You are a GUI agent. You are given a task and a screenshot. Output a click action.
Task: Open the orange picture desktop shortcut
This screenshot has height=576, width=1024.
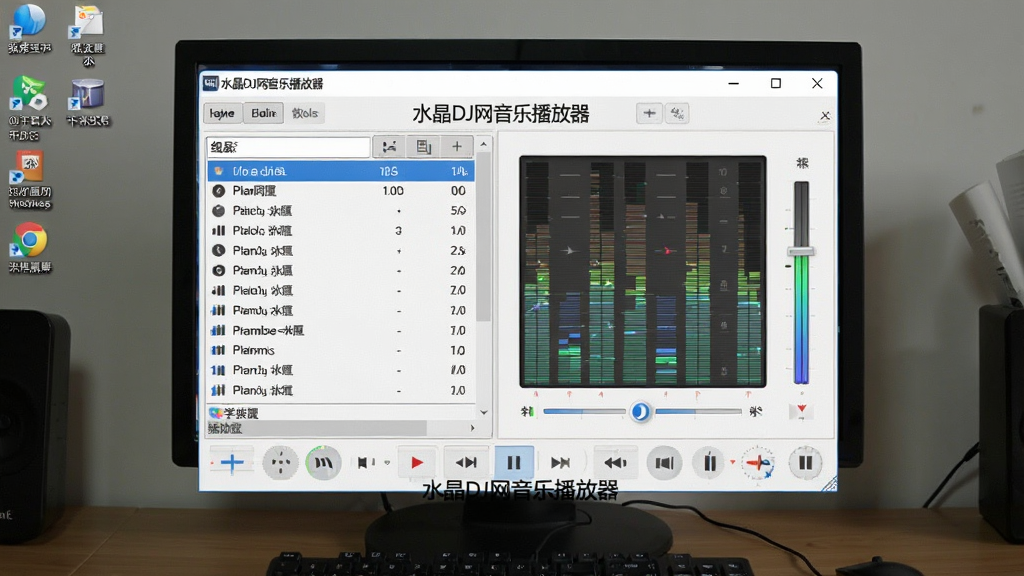click(29, 180)
